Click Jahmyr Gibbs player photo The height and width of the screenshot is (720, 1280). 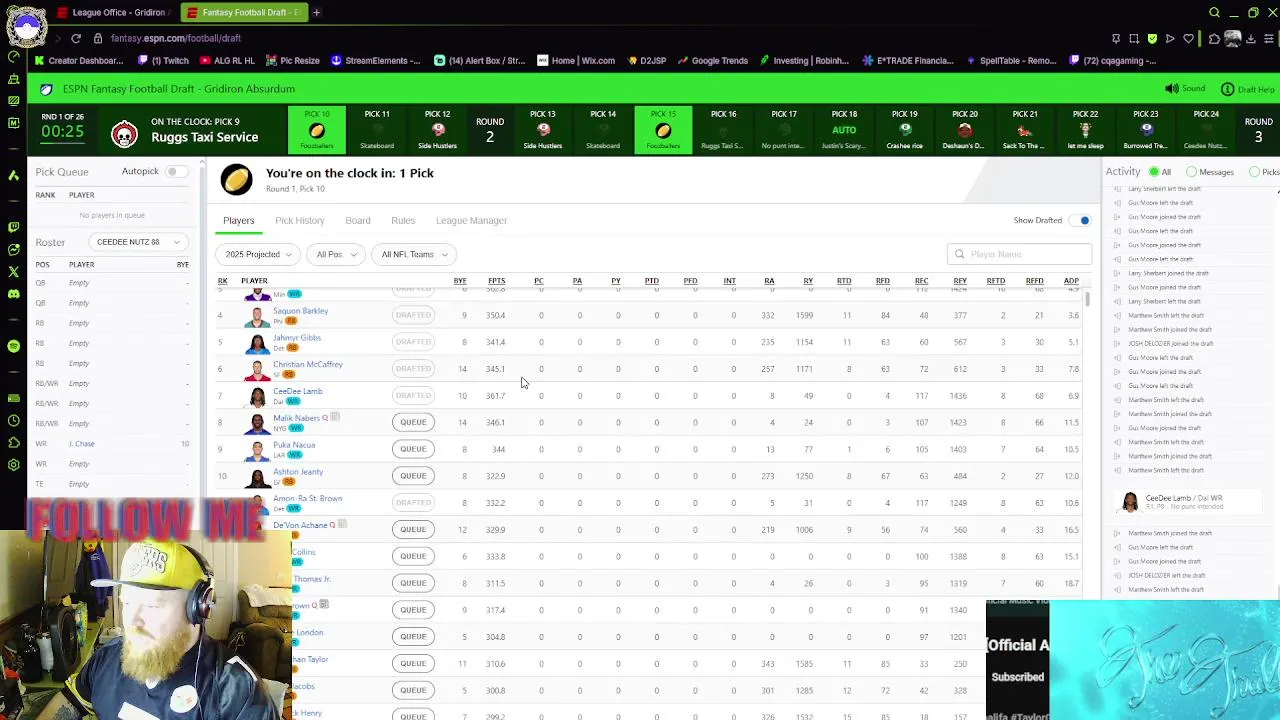click(x=257, y=342)
